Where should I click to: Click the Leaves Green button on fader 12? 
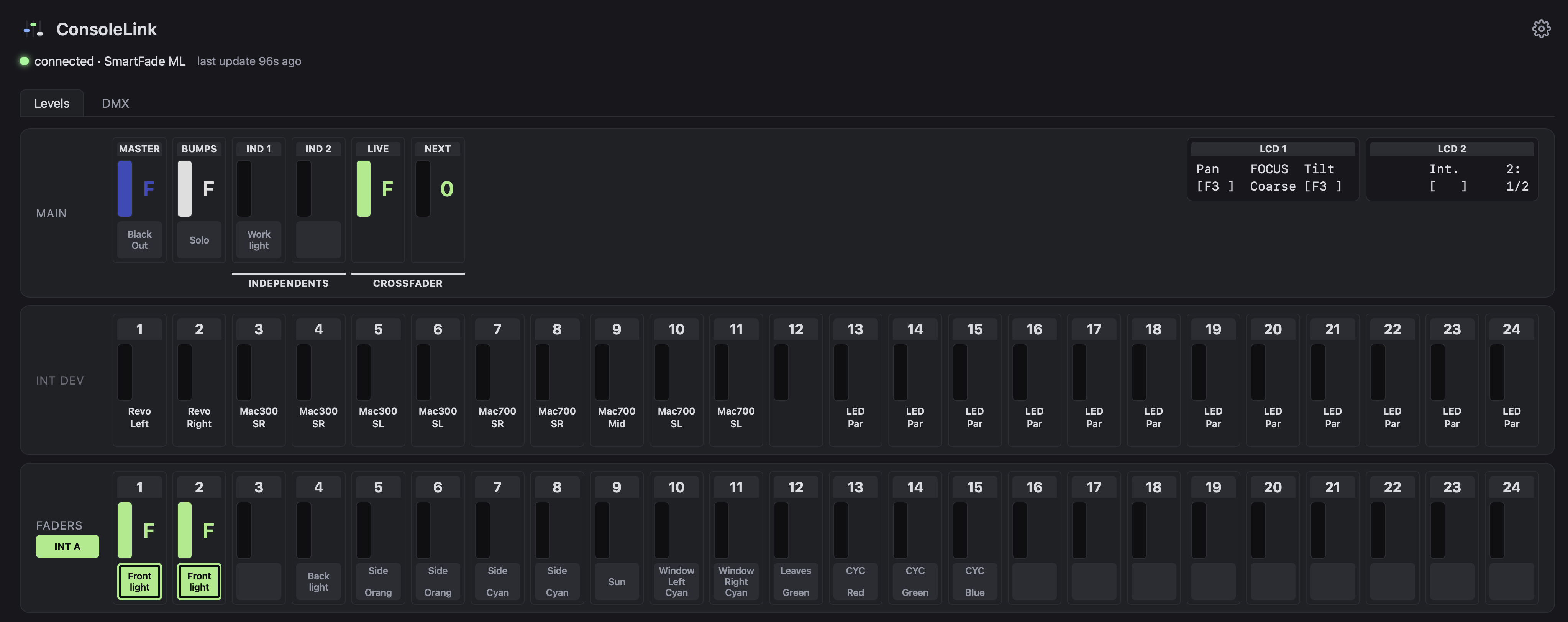(x=795, y=581)
